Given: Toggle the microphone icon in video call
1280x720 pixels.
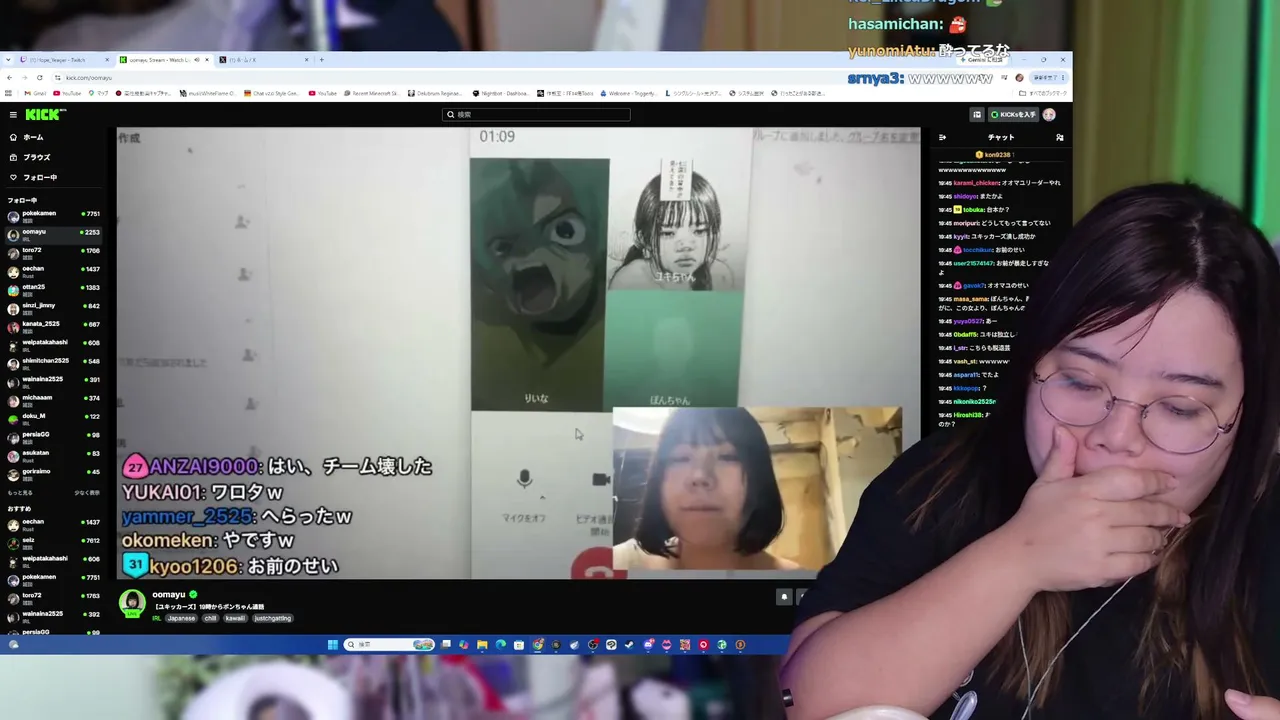Looking at the screenshot, I should pos(524,481).
